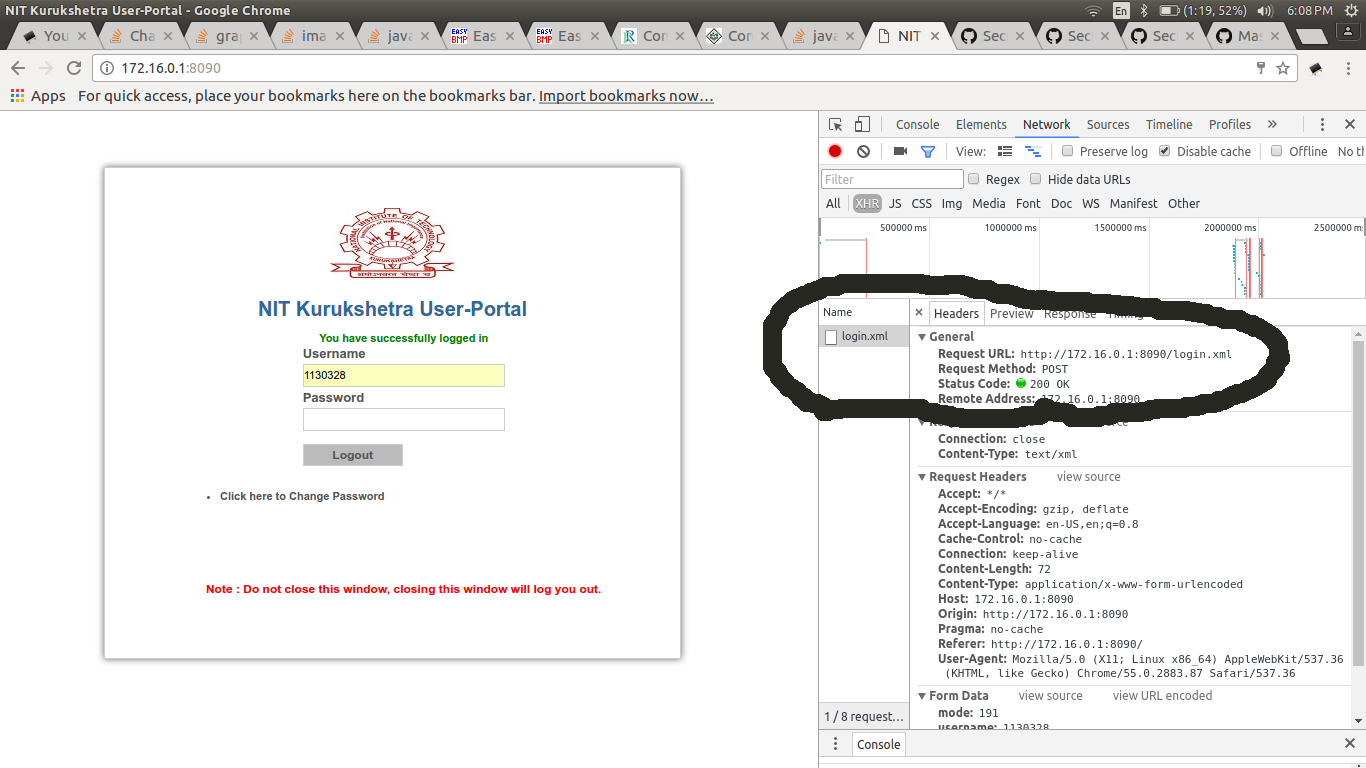This screenshot has height=768, width=1366.
Task: Open the system gear menu
Action: point(1351,10)
